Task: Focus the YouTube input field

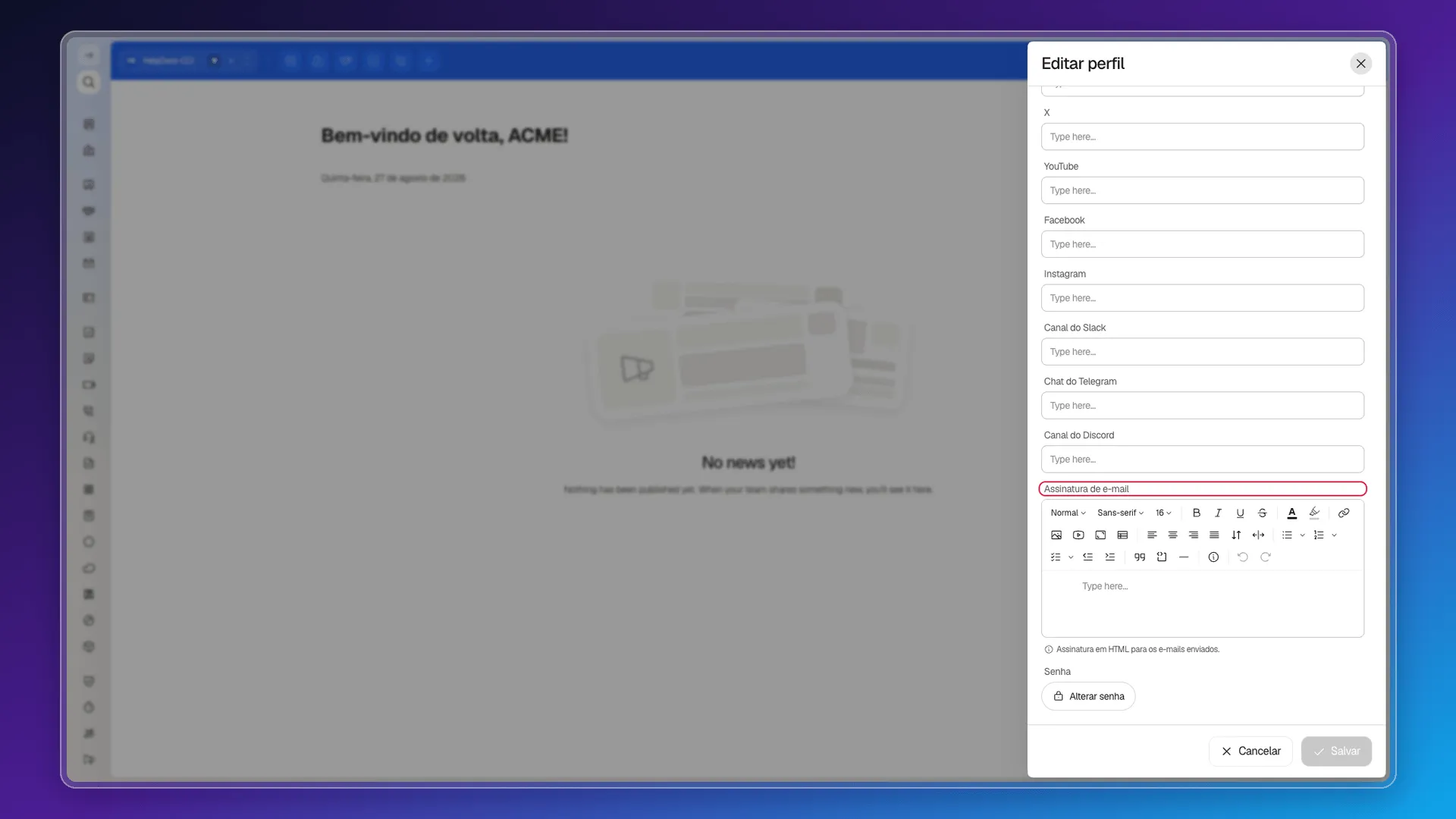Action: pyautogui.click(x=1203, y=190)
